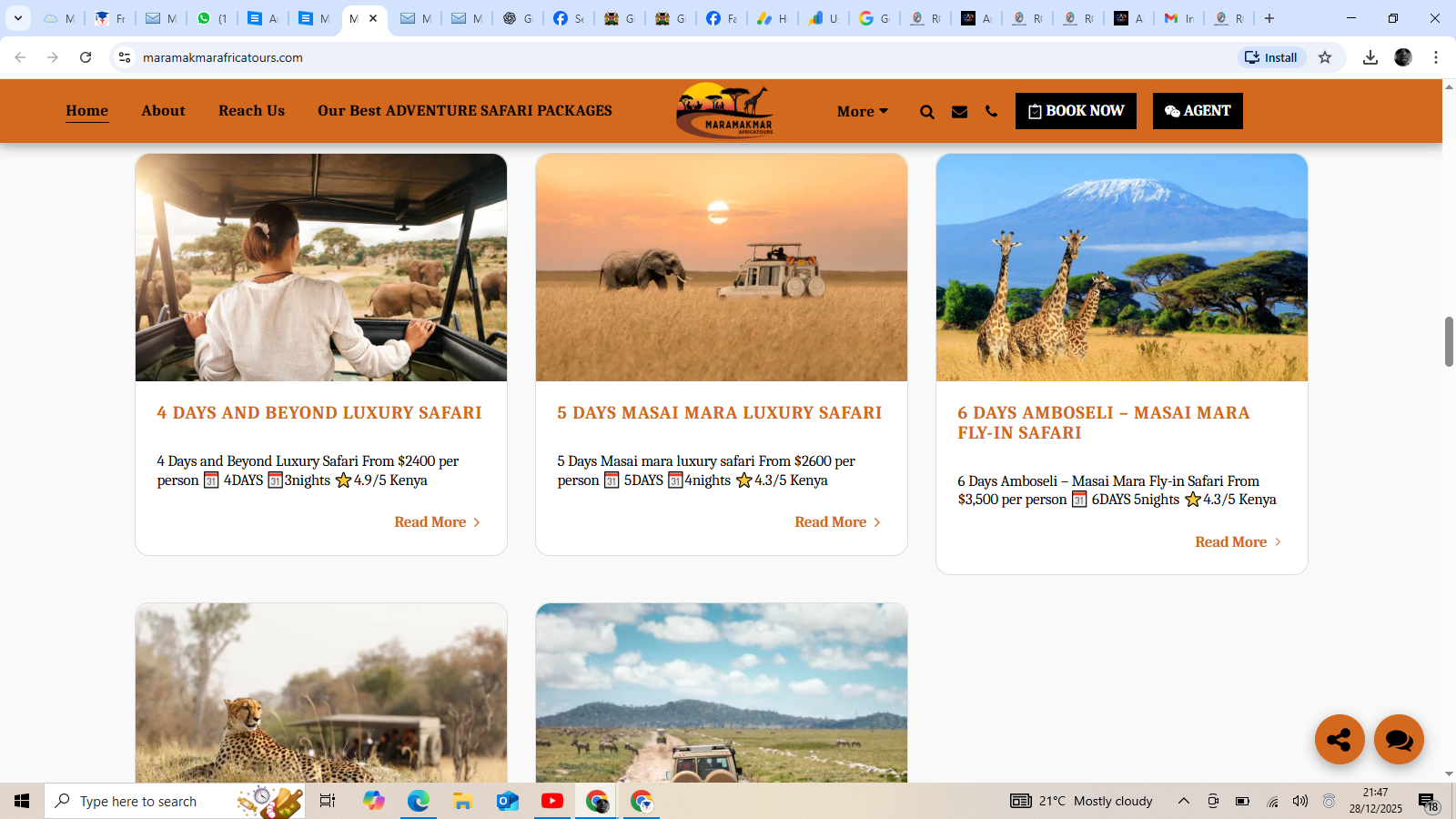Open the weather widget showing Mostly cloudy
This screenshot has height=819, width=1456.
click(1081, 801)
